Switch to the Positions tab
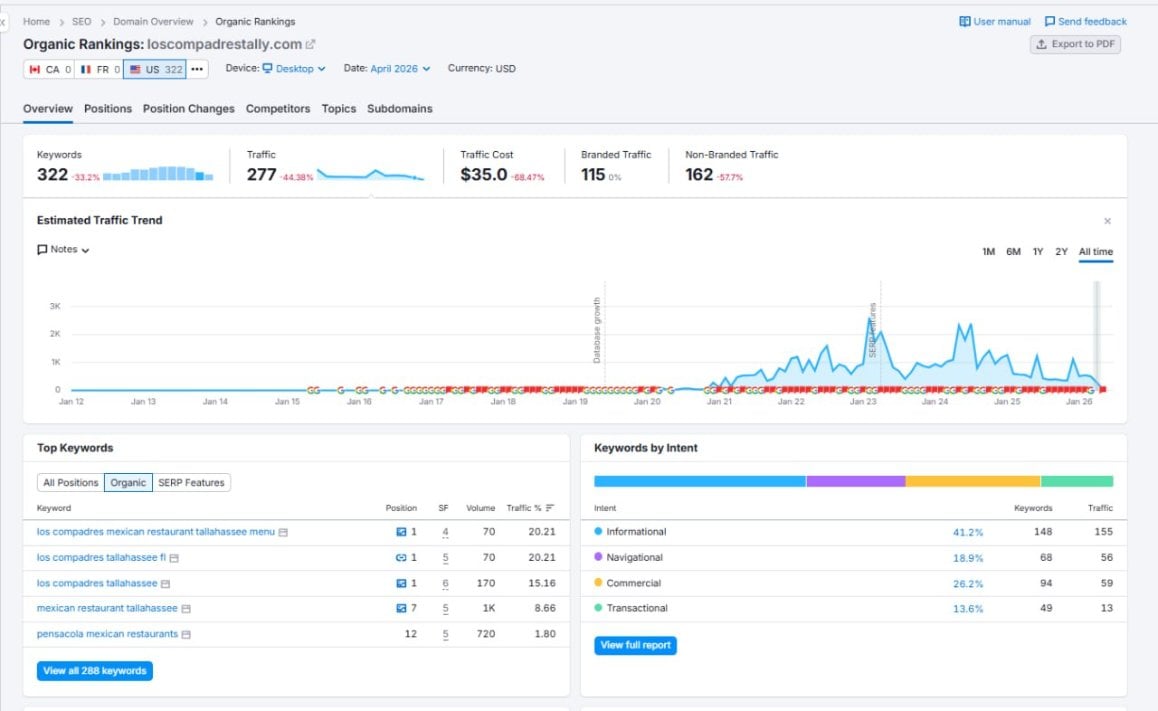1158x711 pixels. 108,109
